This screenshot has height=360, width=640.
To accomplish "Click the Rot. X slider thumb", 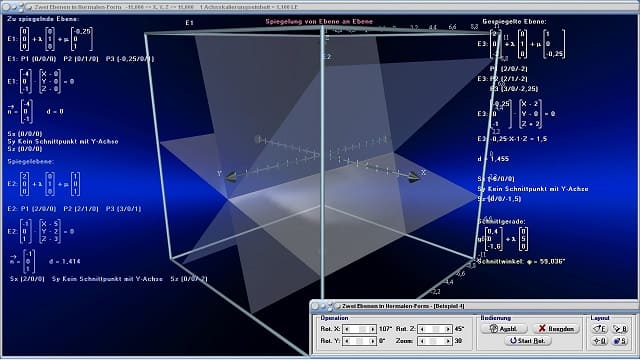I will (362, 329).
